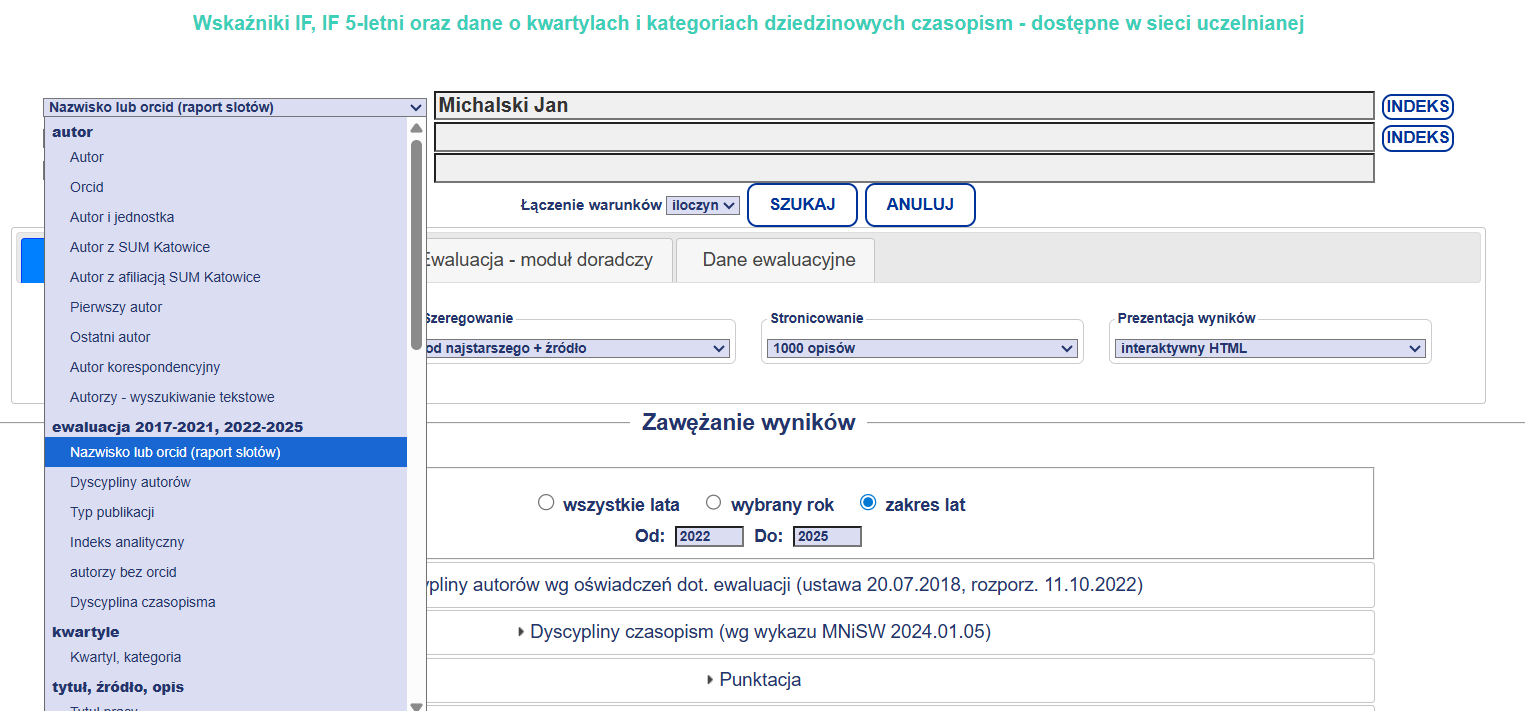Open the "Łączenie warunków" iloczyn dropdown
The height and width of the screenshot is (711, 1525).
point(704,205)
